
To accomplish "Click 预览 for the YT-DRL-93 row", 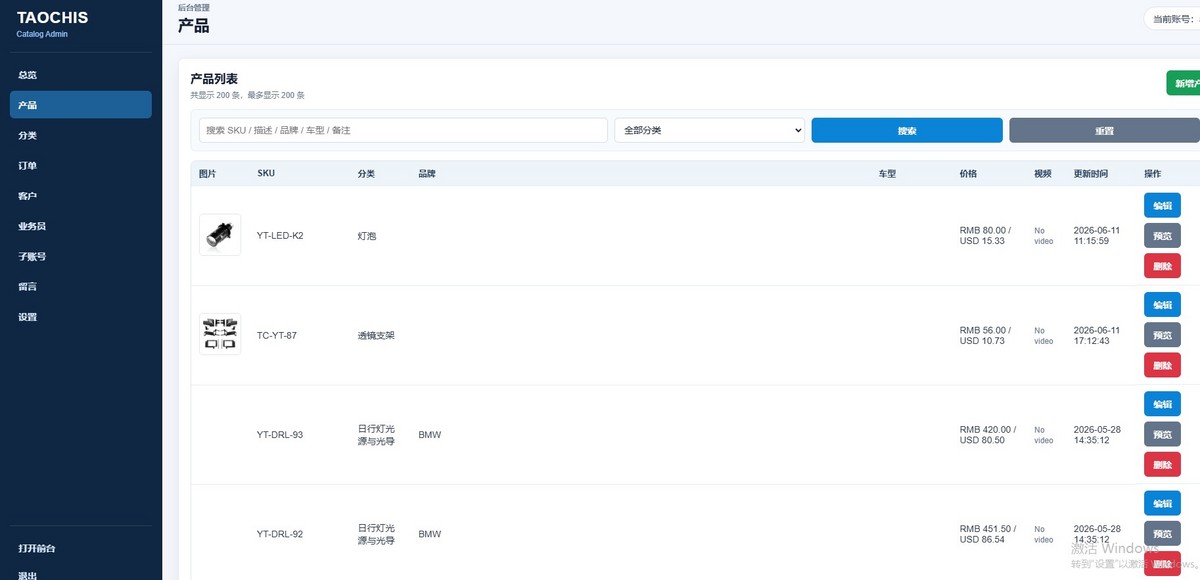I will click(1162, 435).
